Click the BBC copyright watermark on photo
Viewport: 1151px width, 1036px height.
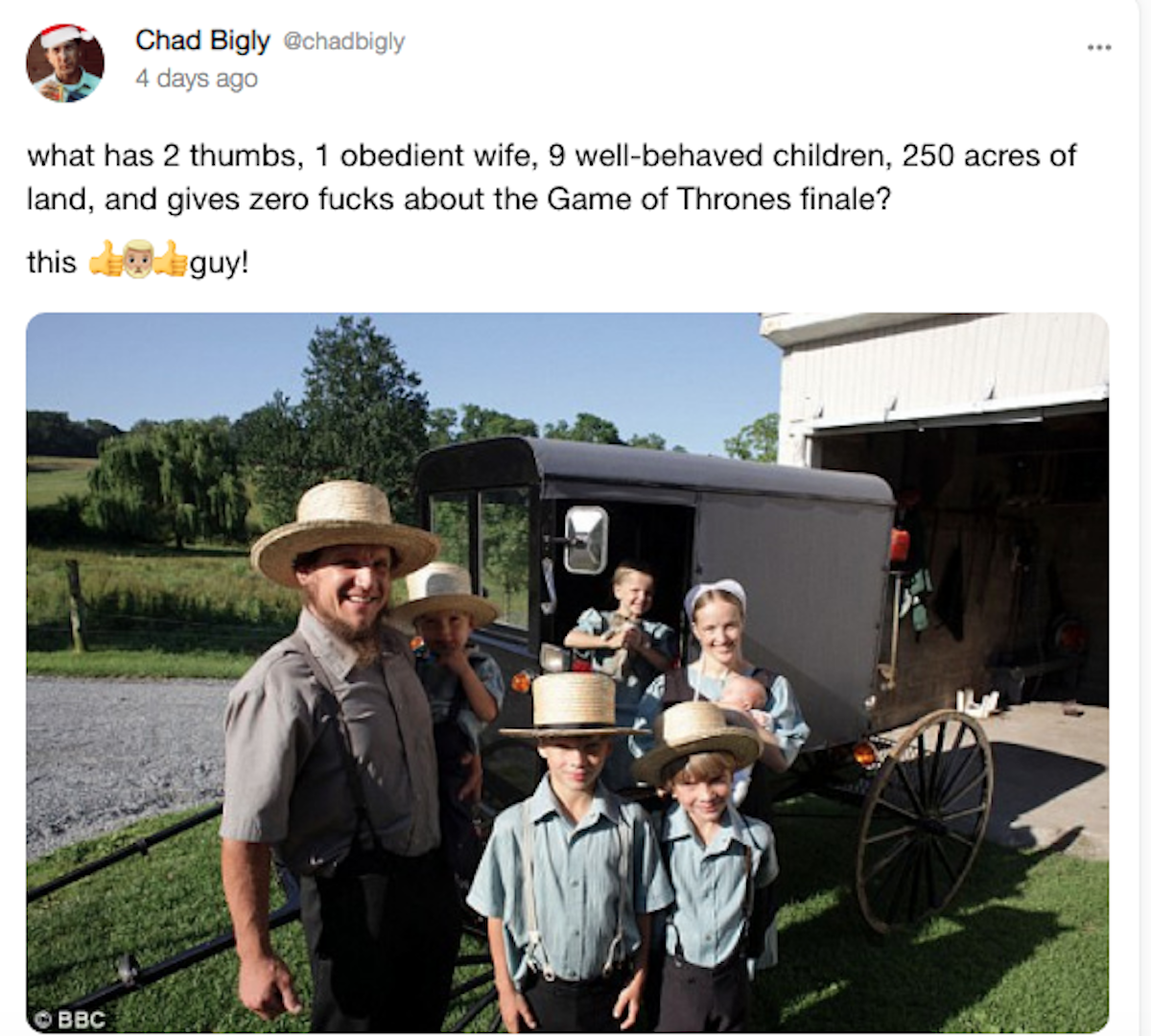pos(70,1019)
